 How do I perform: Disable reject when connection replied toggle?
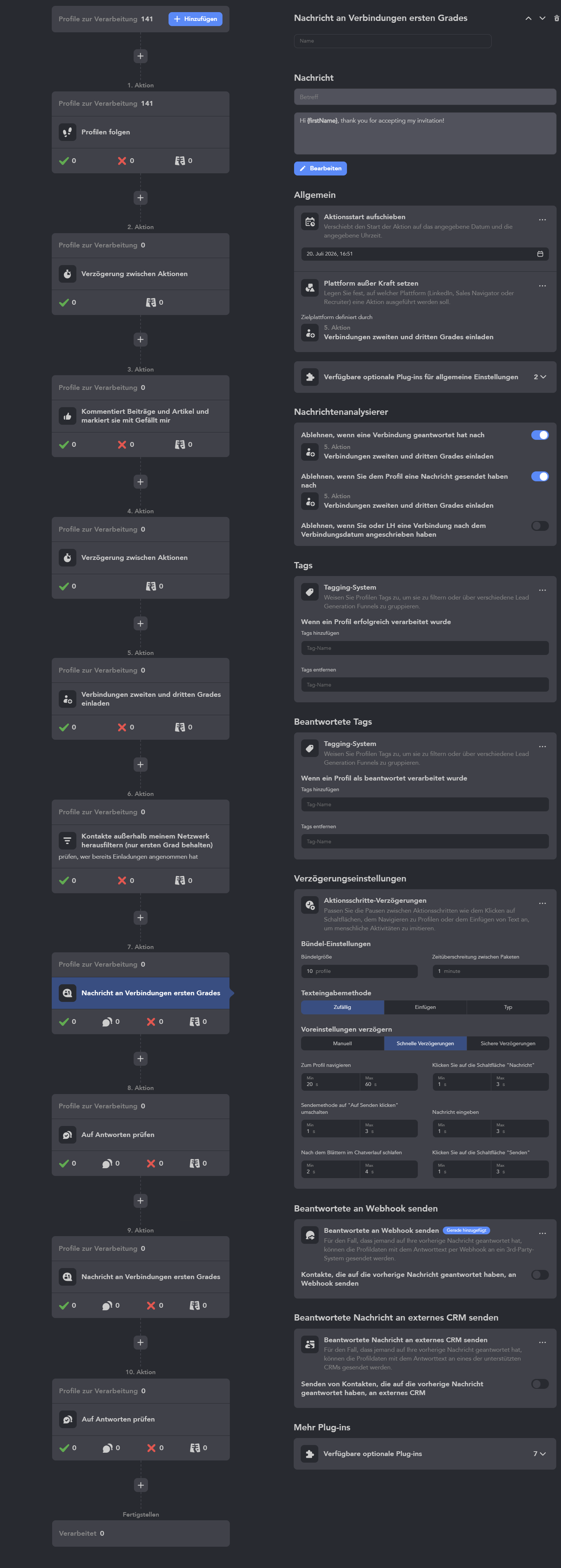540,435
